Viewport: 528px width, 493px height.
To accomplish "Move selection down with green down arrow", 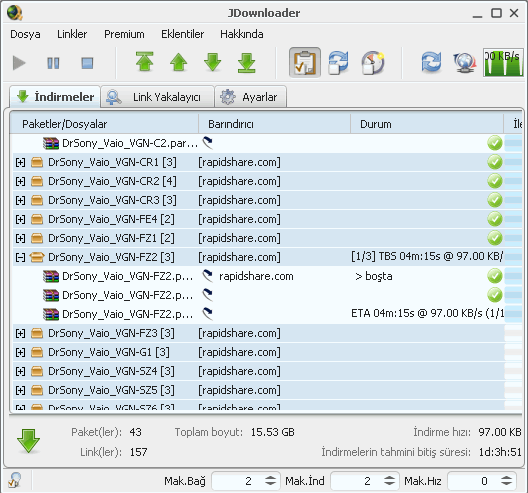I will [x=212, y=62].
